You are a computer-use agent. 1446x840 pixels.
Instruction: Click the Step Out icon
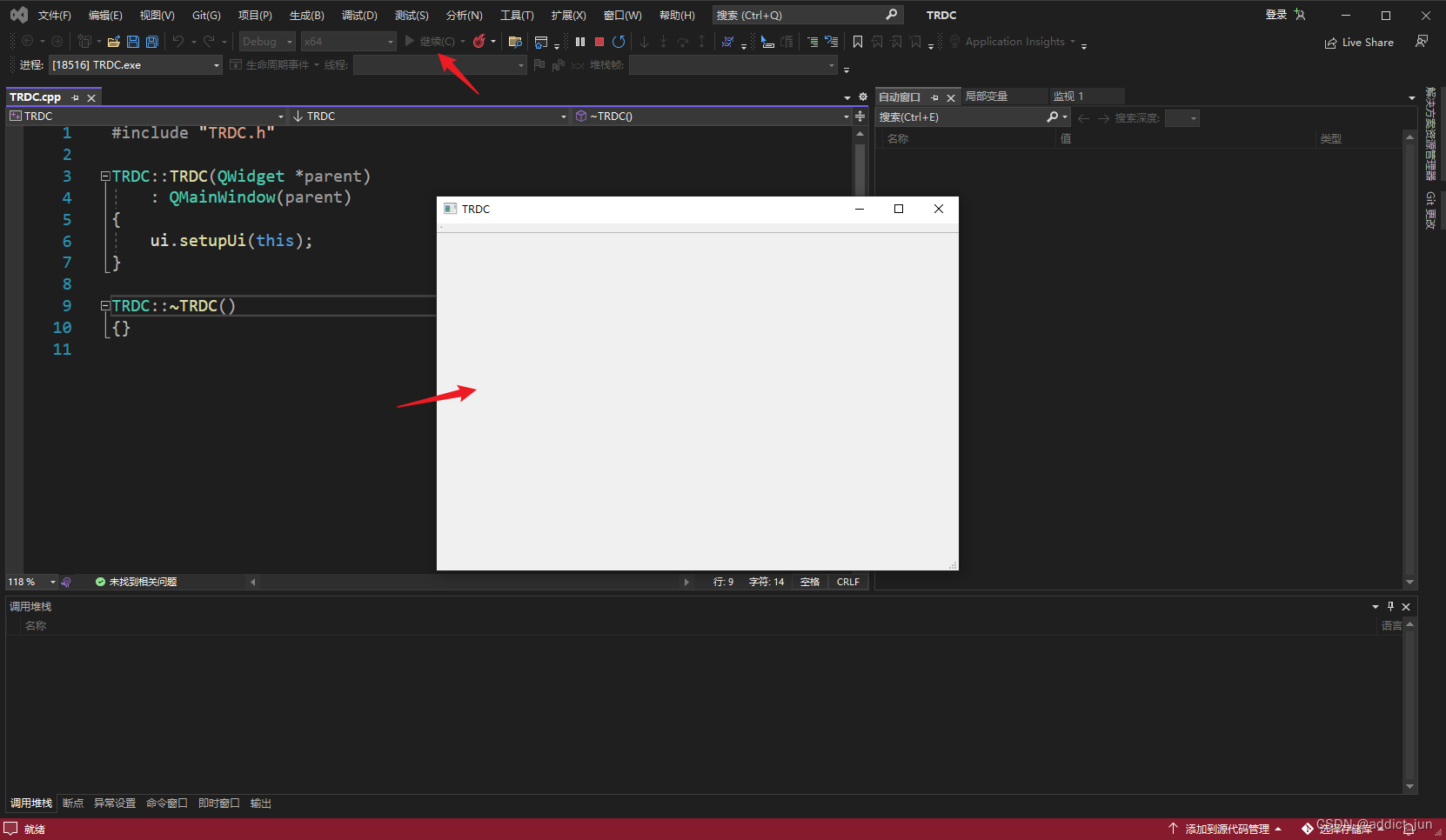click(x=701, y=42)
